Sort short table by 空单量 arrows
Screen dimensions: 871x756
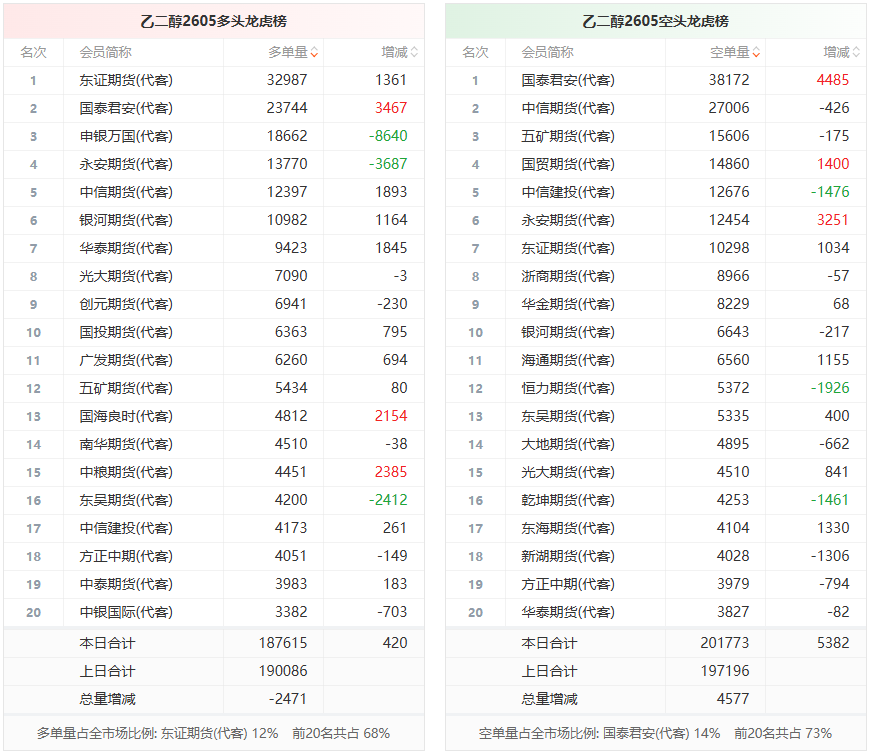point(757,53)
